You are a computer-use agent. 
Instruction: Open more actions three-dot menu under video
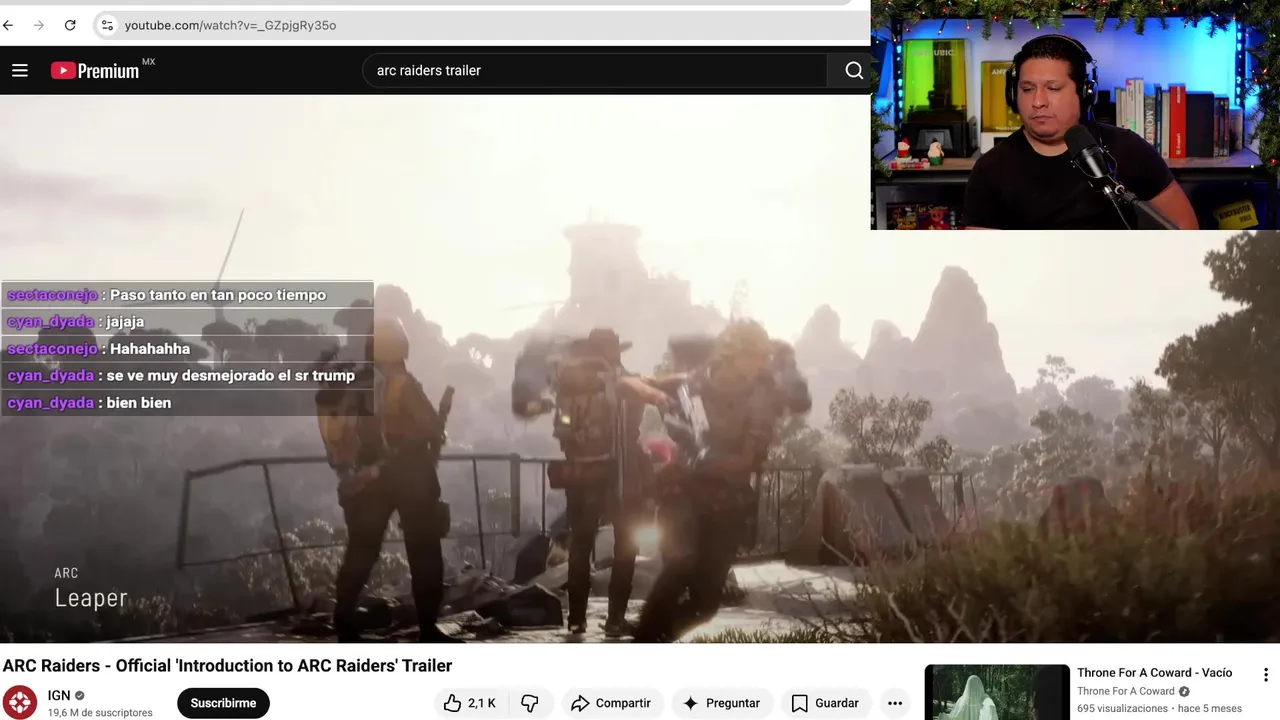pyautogui.click(x=895, y=703)
